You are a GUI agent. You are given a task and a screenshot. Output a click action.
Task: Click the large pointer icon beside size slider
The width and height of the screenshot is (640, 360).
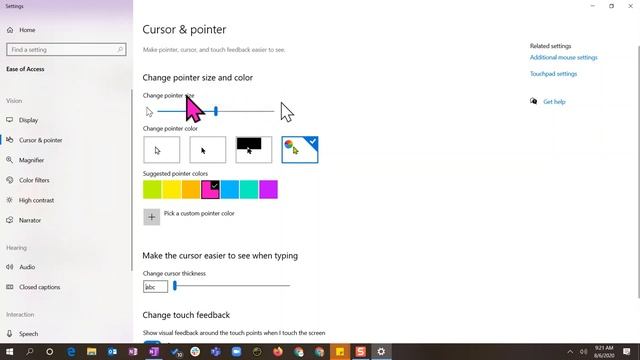(x=287, y=112)
